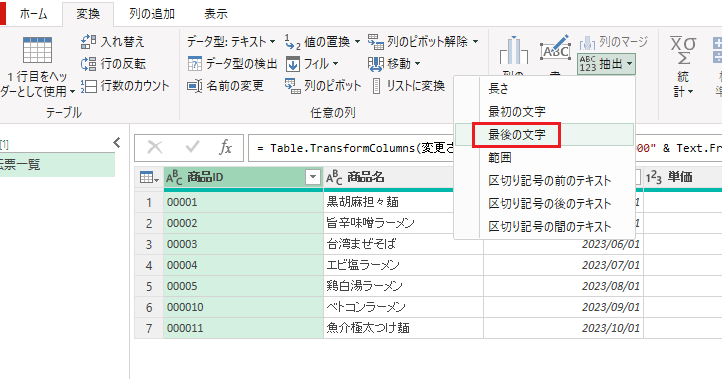
Task: Click the 移動 move icon
Action: 376,64
